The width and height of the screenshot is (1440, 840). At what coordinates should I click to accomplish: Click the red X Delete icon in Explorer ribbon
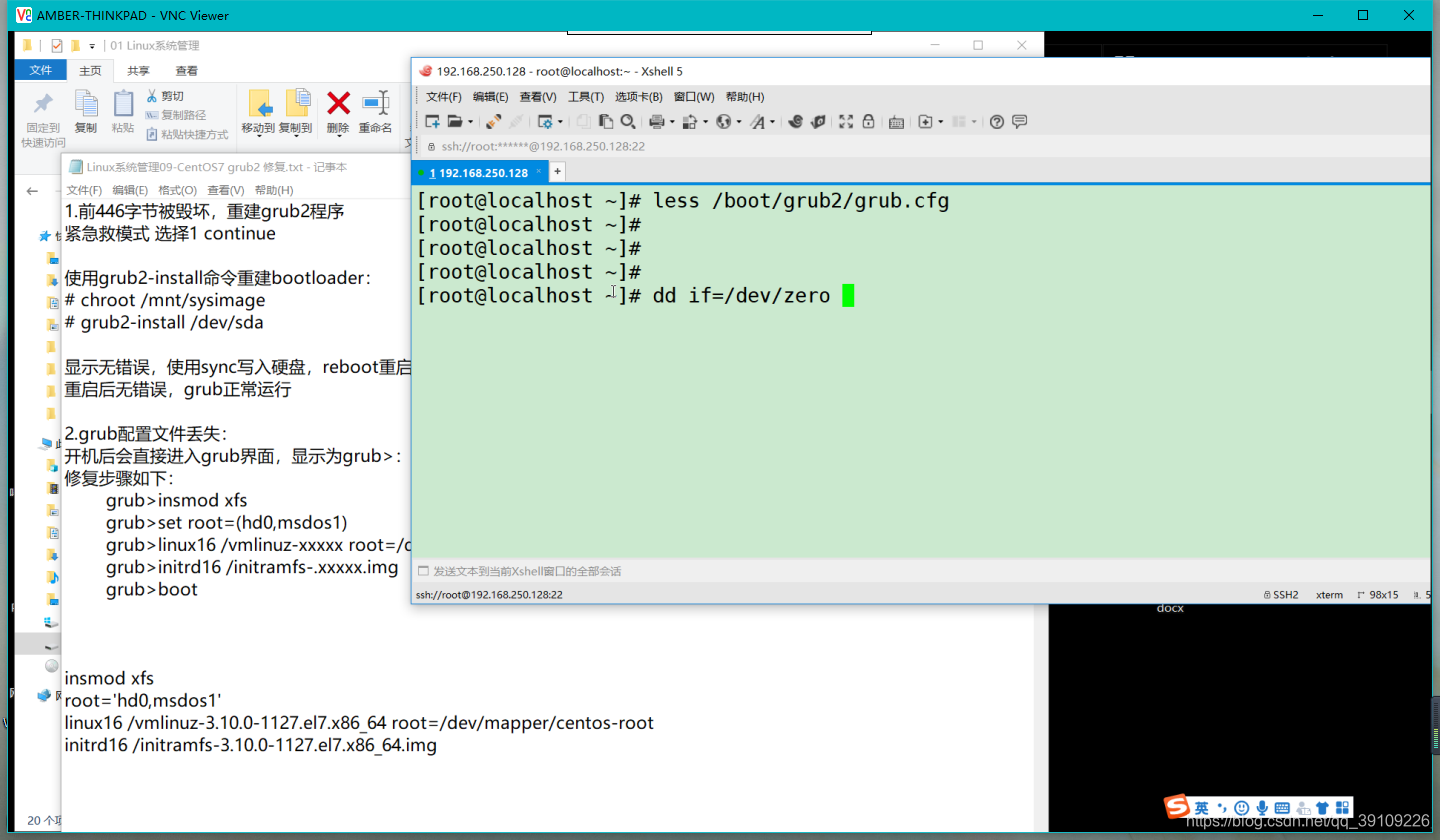(339, 102)
